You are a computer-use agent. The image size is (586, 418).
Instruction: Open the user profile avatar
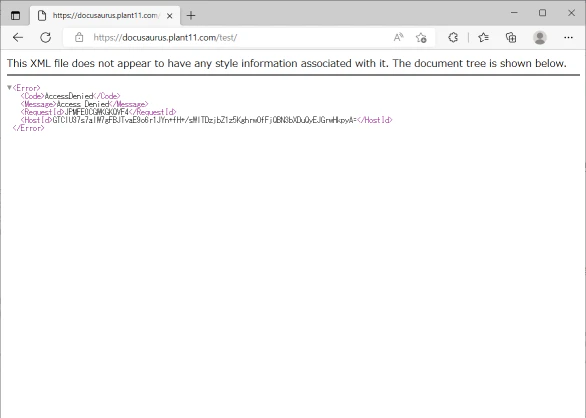coord(540,37)
